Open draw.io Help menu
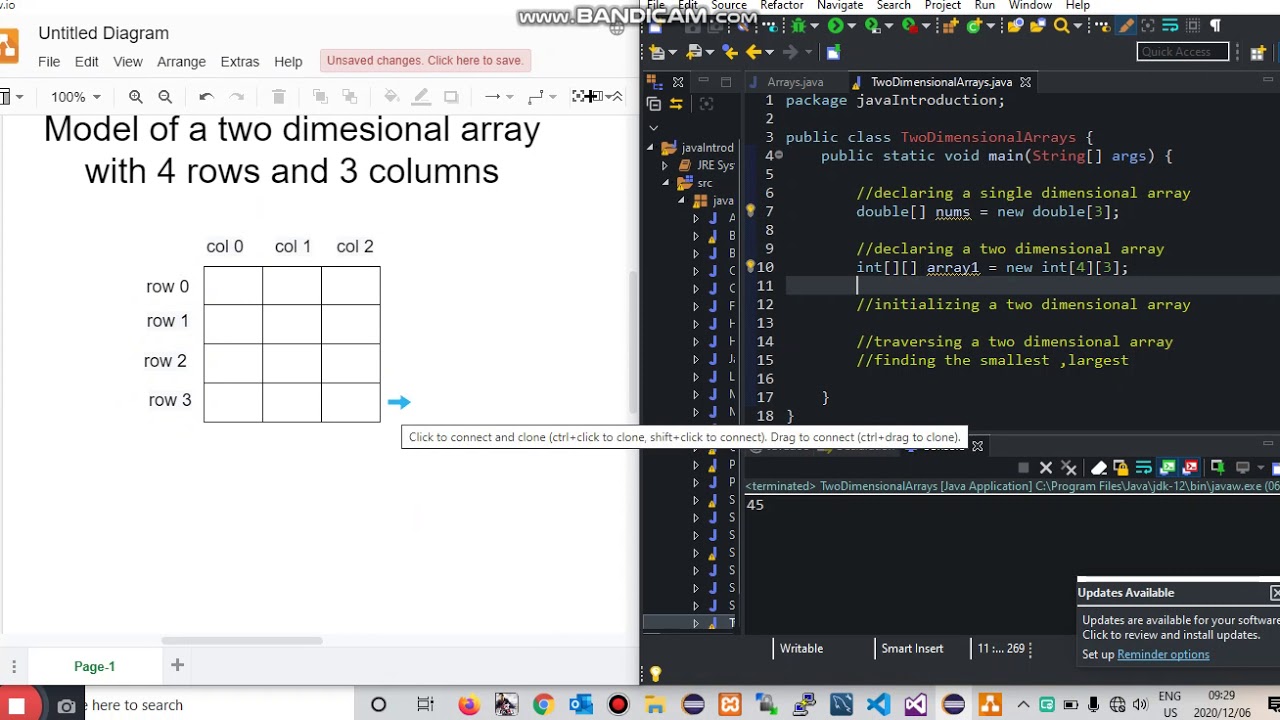1280x720 pixels. point(288,62)
